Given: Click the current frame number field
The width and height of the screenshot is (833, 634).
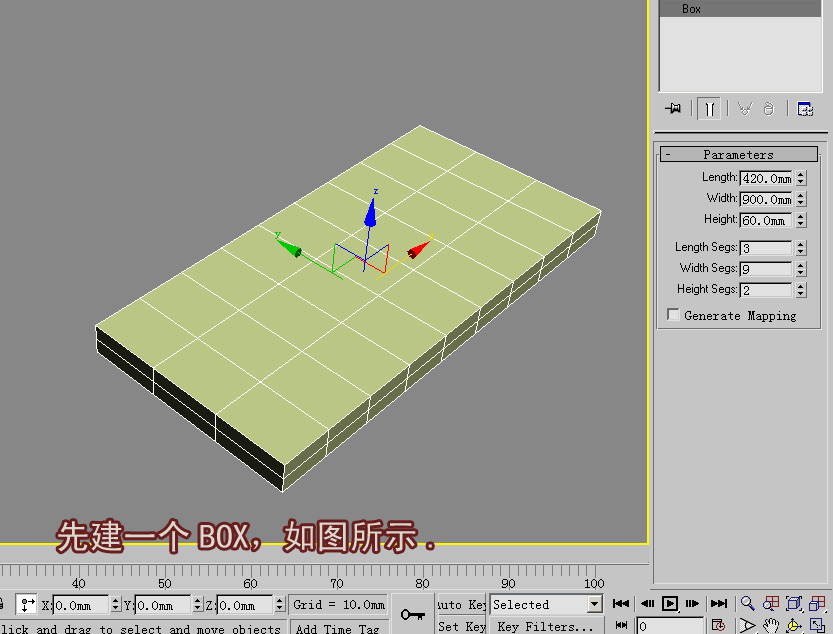Looking at the screenshot, I should (x=670, y=627).
